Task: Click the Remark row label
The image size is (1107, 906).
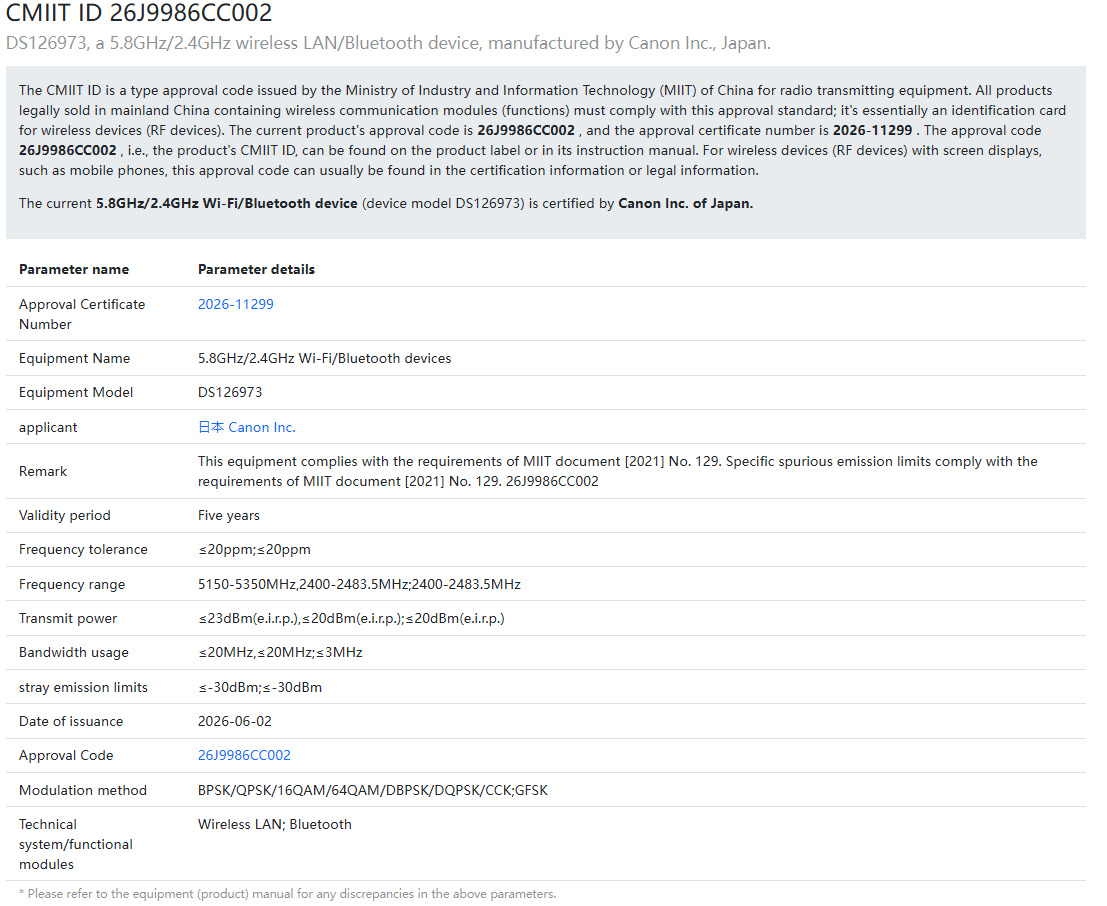Action: 43,471
